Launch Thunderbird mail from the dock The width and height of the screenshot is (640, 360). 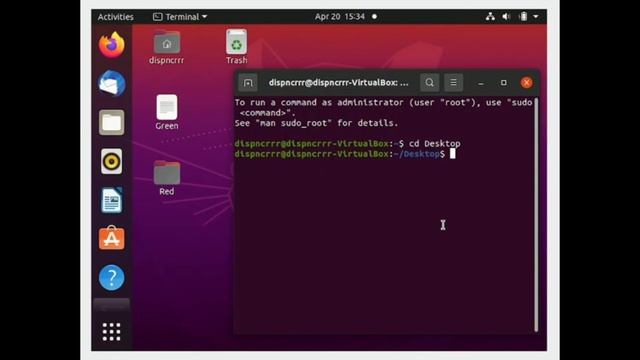pos(111,83)
